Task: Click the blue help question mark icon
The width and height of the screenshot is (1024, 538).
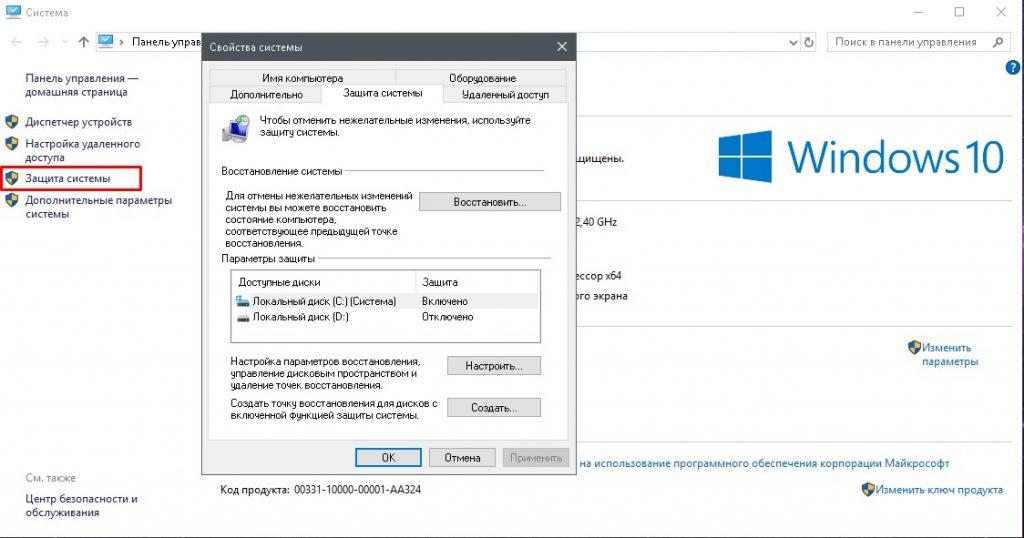Action: click(x=1012, y=67)
